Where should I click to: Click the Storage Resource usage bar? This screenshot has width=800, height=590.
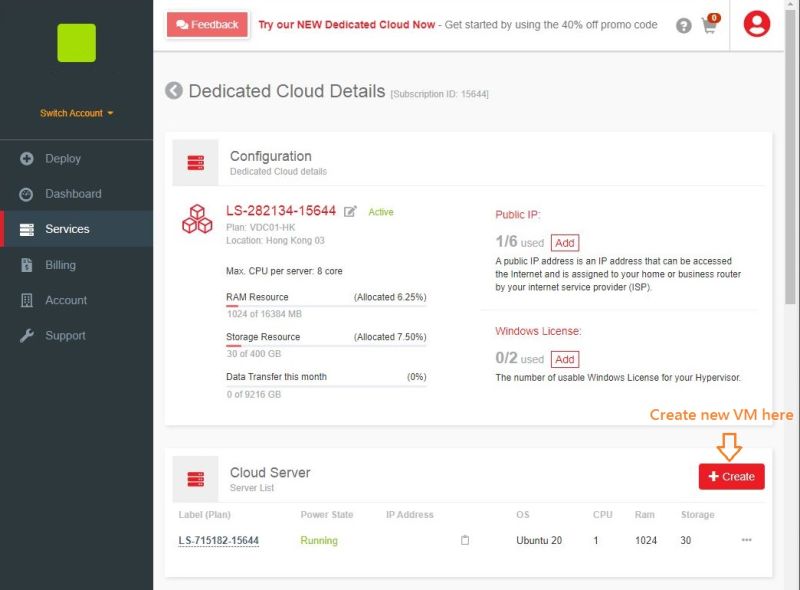[x=326, y=346]
